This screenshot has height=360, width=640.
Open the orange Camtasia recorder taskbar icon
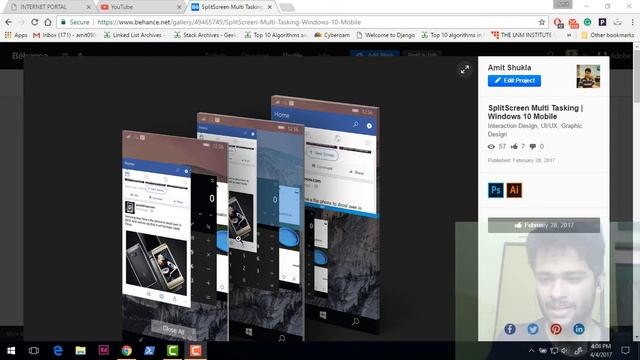point(196,350)
